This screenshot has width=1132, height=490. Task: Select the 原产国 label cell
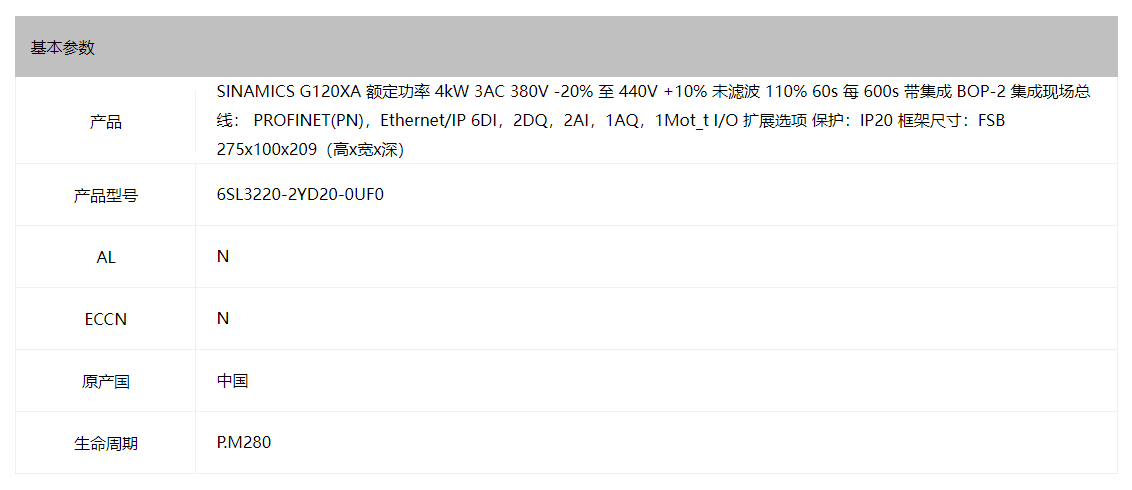point(105,381)
